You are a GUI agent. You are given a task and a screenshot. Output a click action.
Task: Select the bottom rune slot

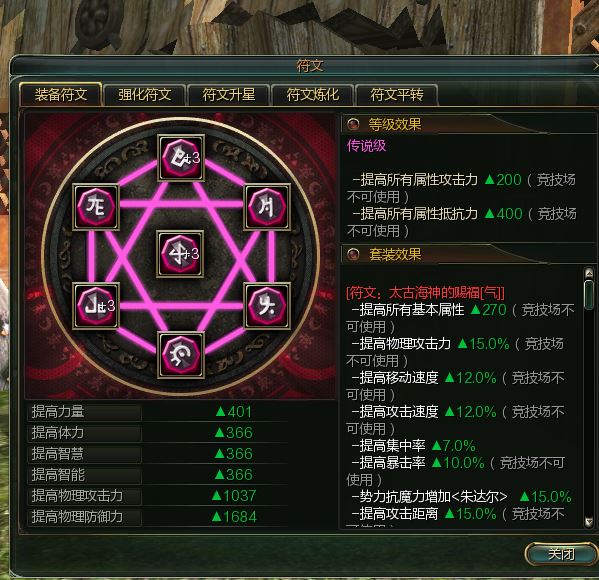[181, 355]
